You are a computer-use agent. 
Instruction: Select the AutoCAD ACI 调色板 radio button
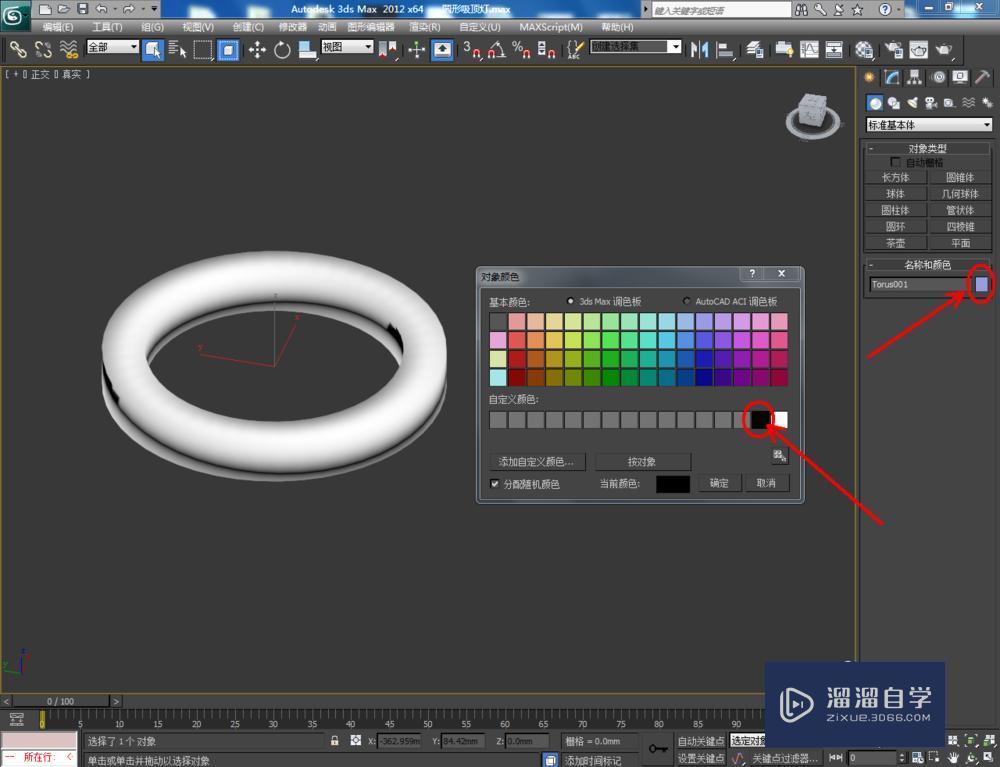click(686, 301)
